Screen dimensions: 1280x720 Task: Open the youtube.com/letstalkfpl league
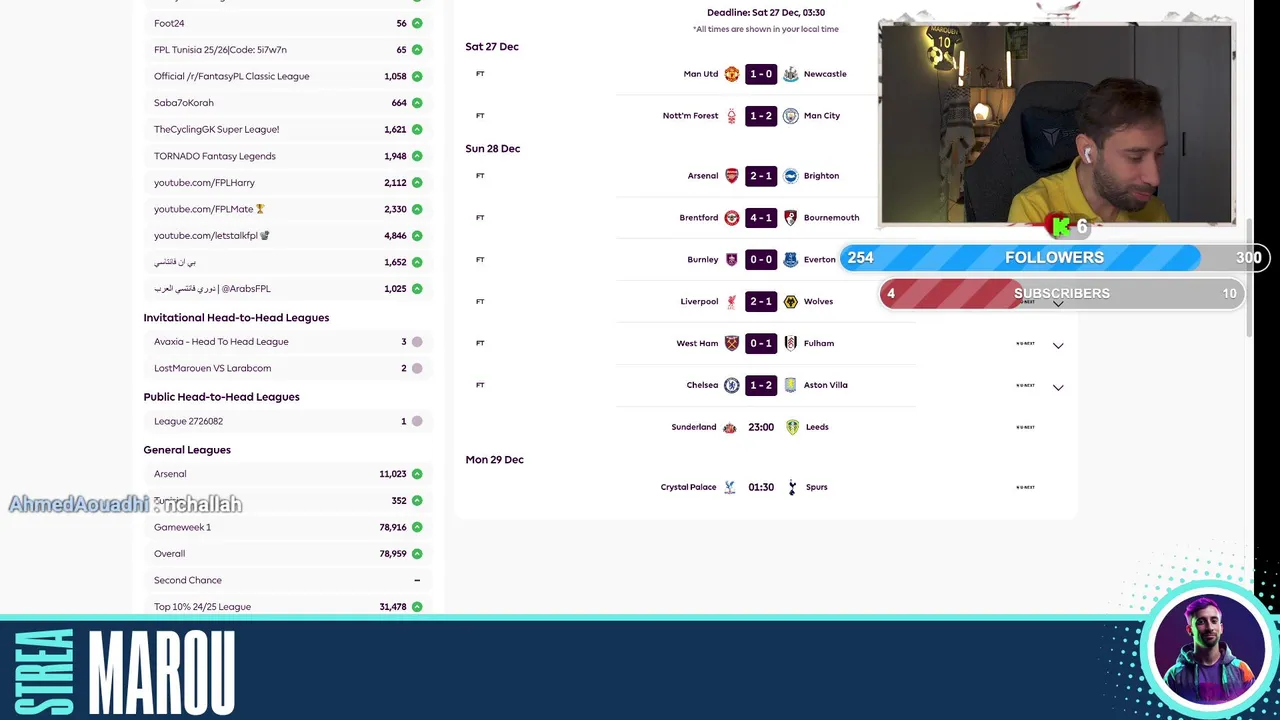tap(212, 236)
